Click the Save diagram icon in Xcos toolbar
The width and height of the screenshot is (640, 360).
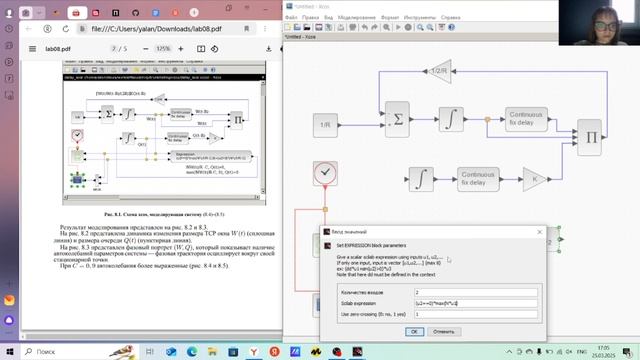319,27
